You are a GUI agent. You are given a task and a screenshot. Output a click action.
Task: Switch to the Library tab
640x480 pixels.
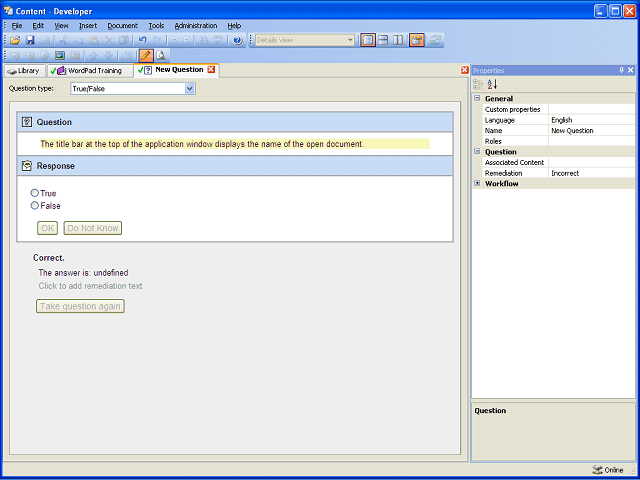[x=24, y=71]
